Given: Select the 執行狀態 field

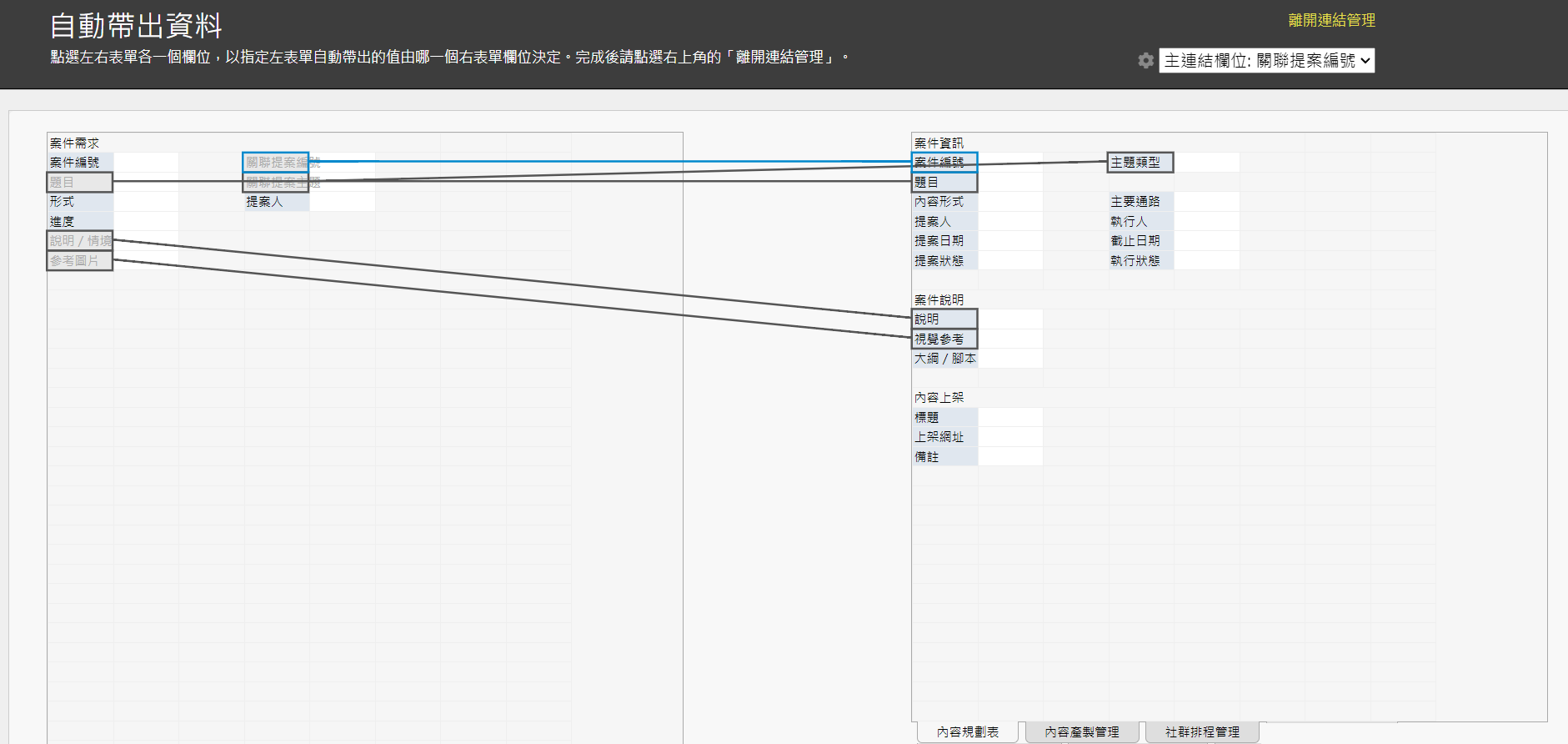Looking at the screenshot, I should tap(1140, 261).
